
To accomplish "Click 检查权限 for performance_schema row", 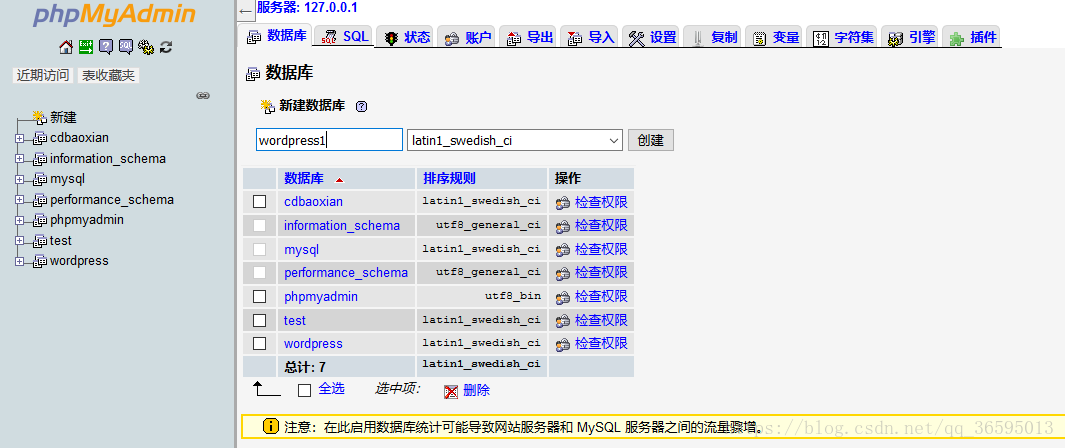I will (601, 272).
